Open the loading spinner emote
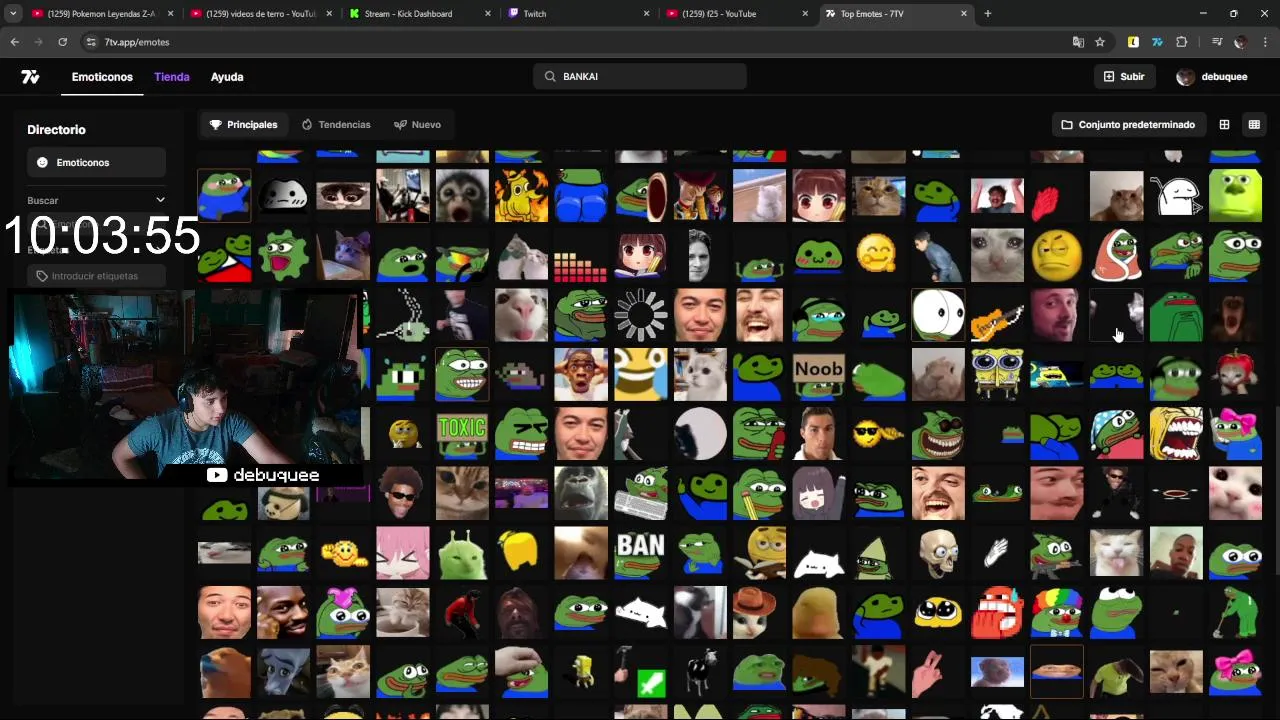The image size is (1280, 720). [x=641, y=315]
